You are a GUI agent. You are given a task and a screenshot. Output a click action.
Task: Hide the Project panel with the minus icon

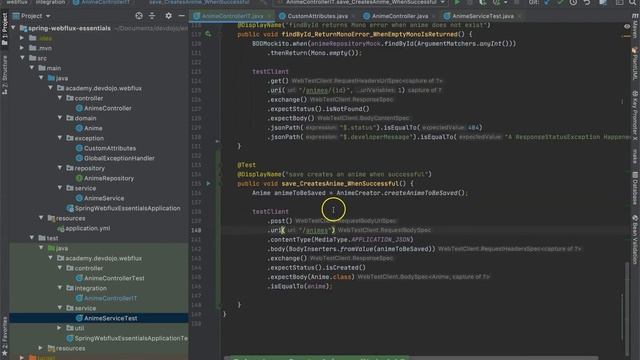pyautogui.click(x=182, y=16)
